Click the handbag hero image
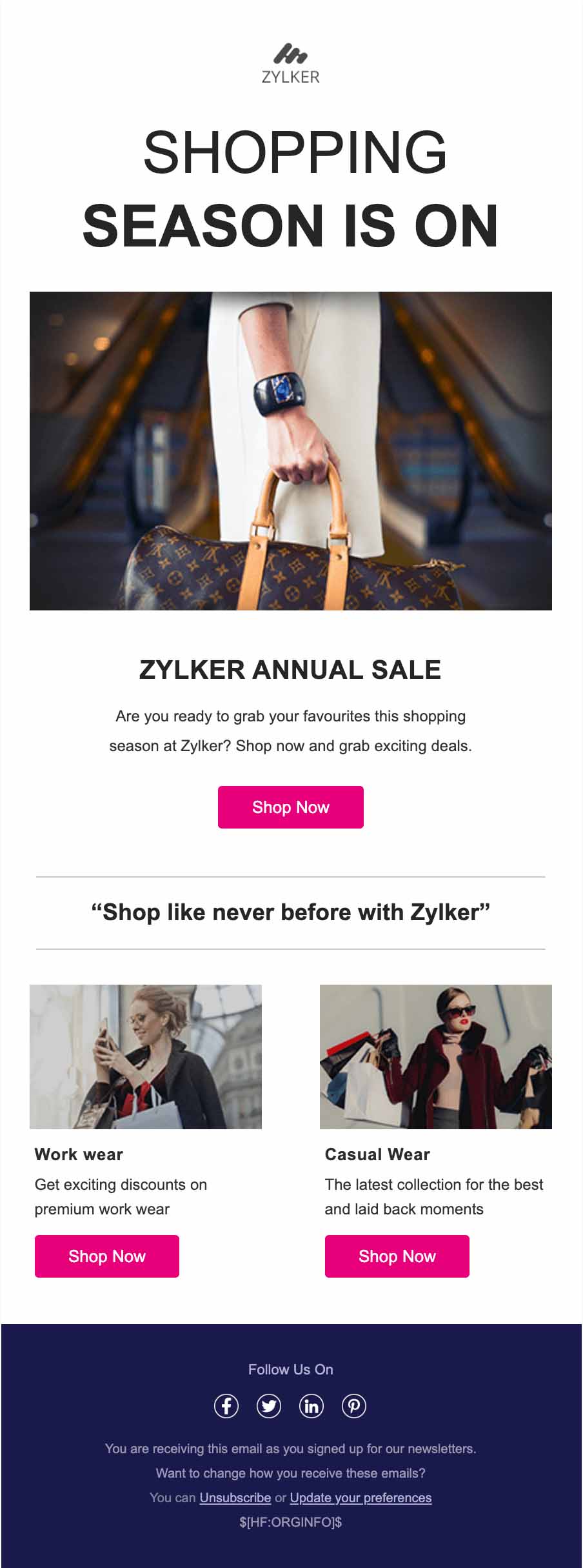583x1568 pixels. point(291,451)
